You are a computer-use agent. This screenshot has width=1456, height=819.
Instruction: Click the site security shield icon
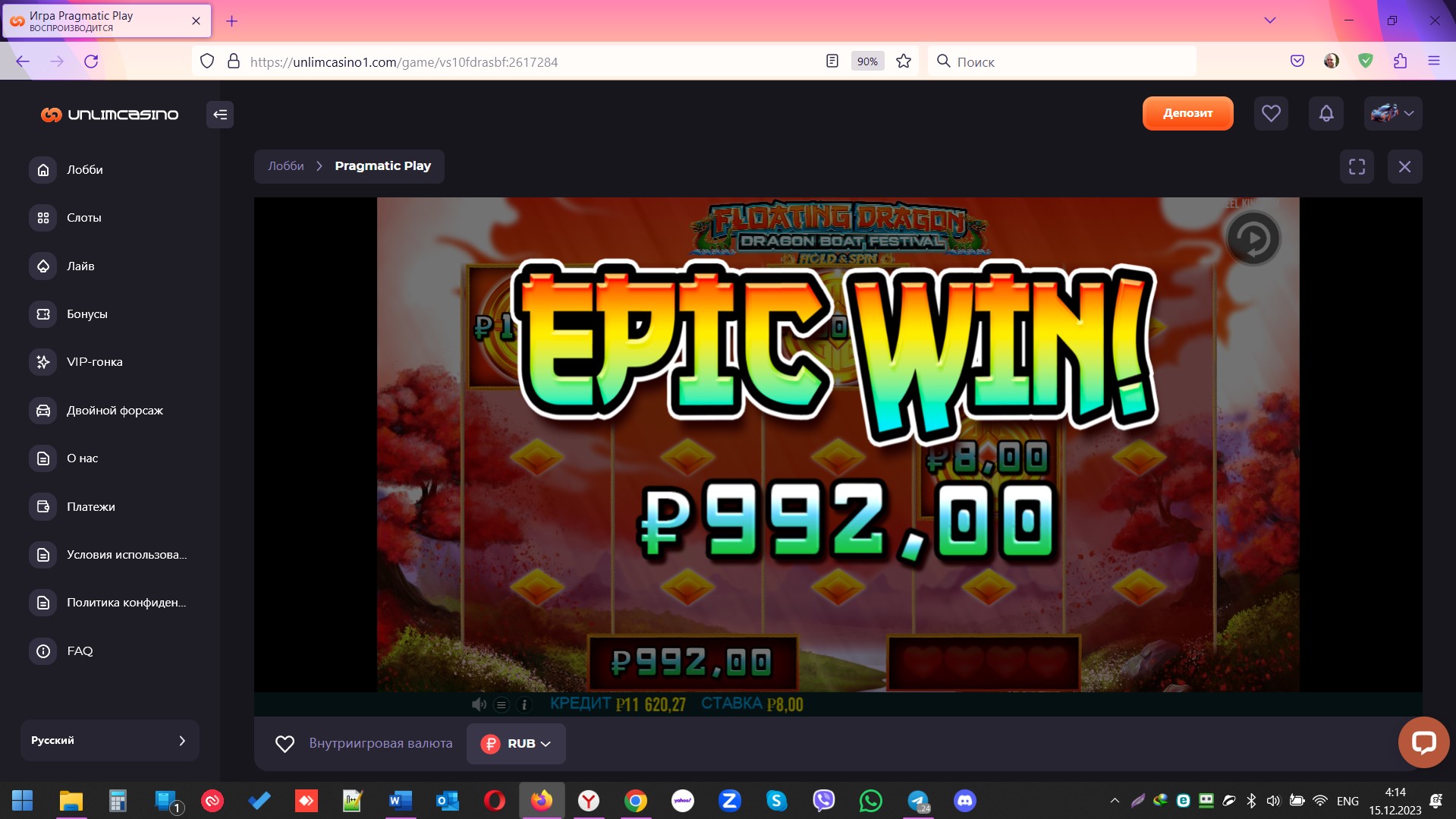click(x=207, y=61)
